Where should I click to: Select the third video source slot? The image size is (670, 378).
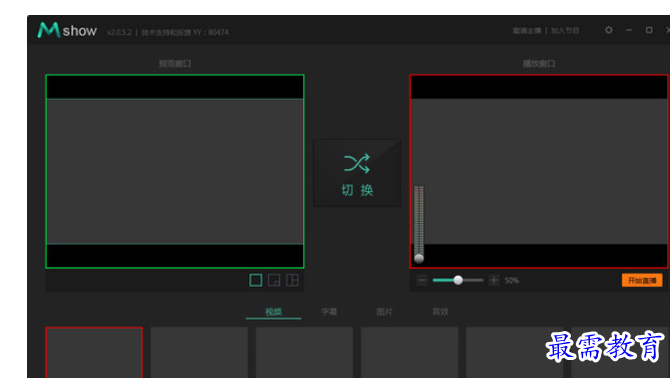[x=304, y=352]
